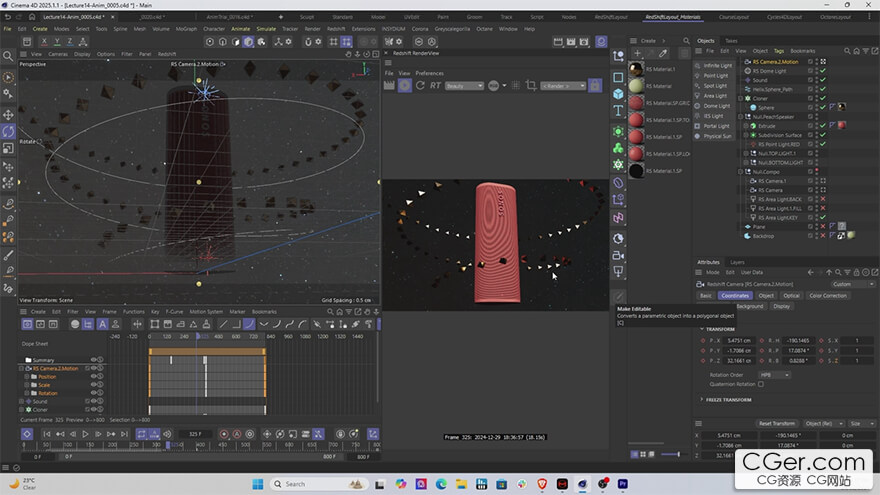This screenshot has width=880, height=495.
Task: Toggle Backdrop object enable state
Action: pyautogui.click(x=823, y=236)
